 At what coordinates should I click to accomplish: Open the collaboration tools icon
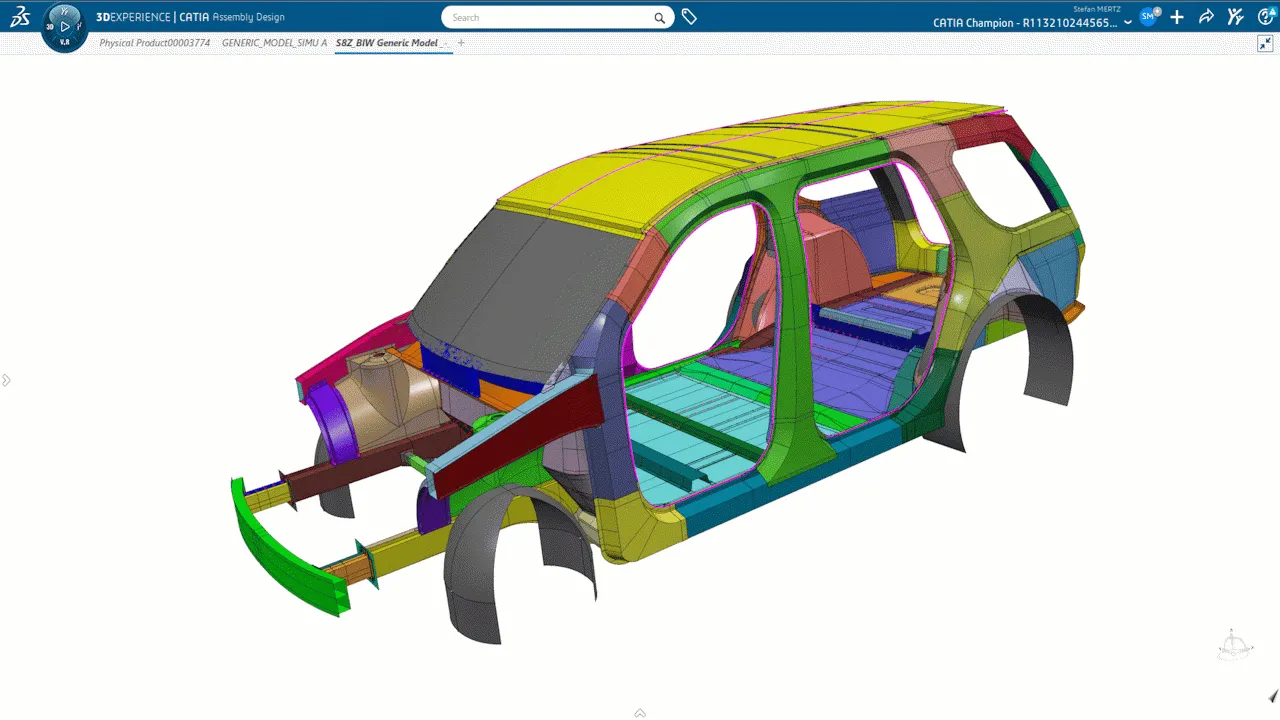pyautogui.click(x=1235, y=17)
